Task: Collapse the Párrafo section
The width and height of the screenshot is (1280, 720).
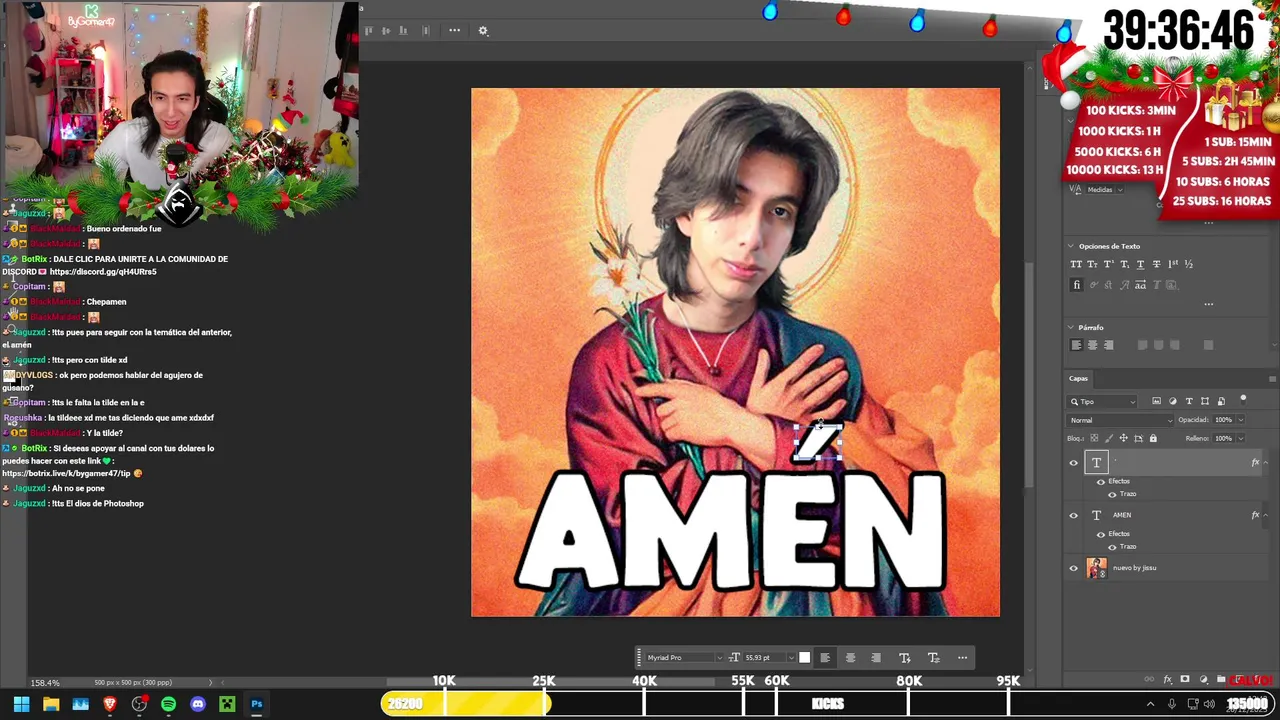Action: point(1071,327)
